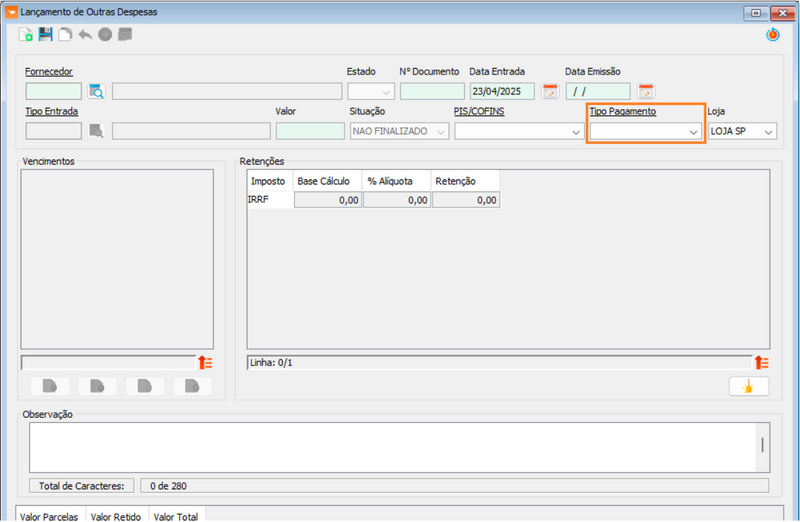Click the orange power icon top right

click(x=772, y=35)
